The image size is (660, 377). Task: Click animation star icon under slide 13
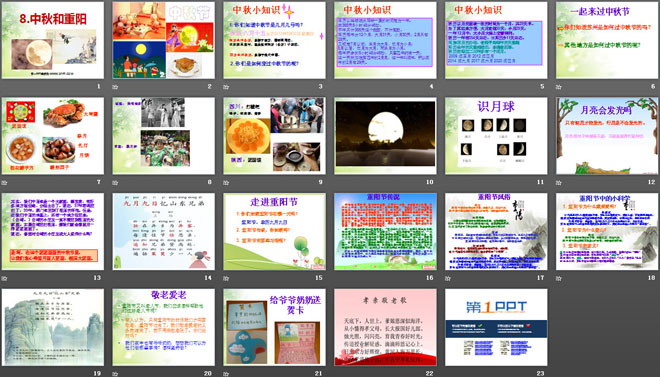click(5, 278)
